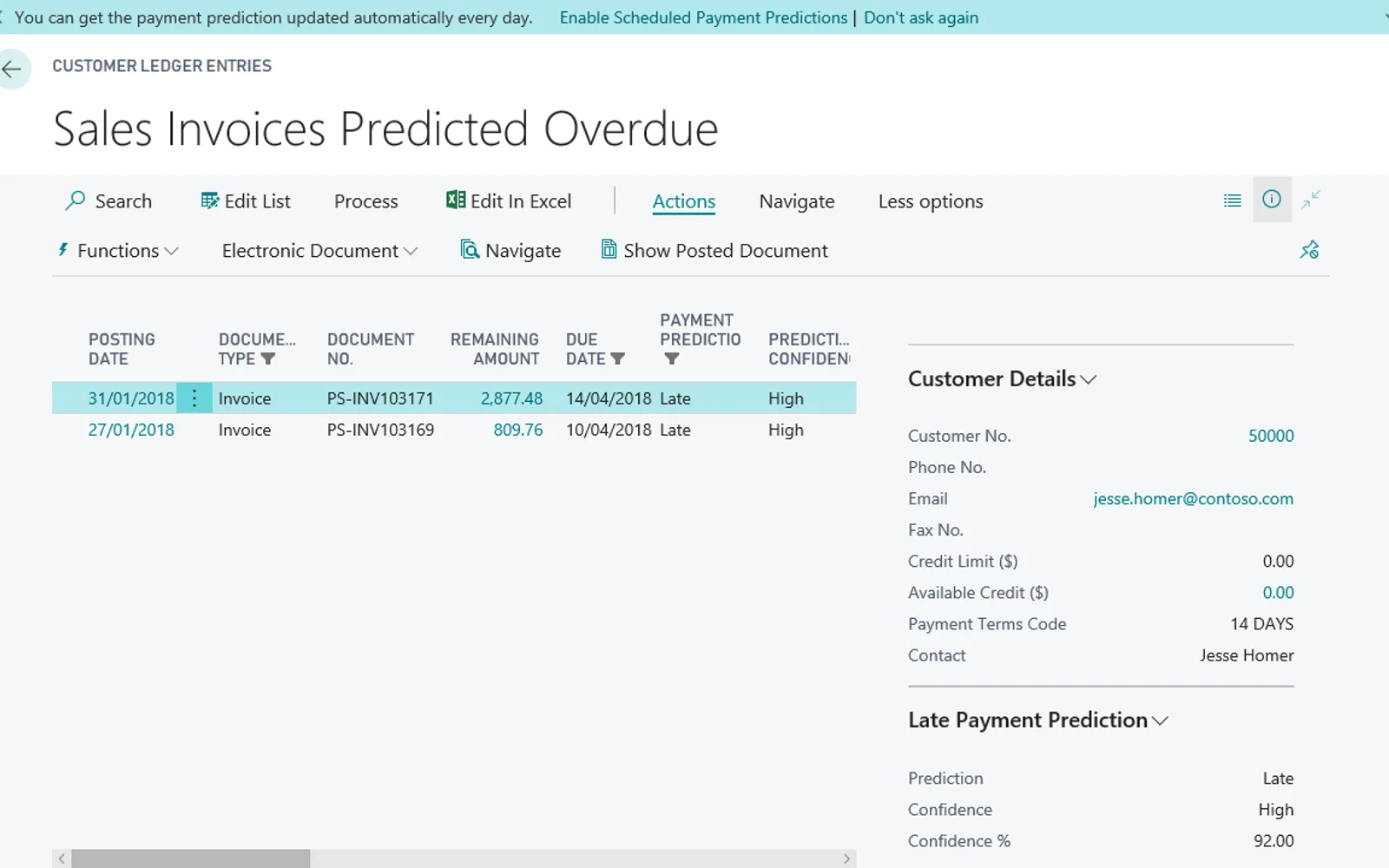Image resolution: width=1389 pixels, height=868 pixels.
Task: Collapse the notification bar chevron
Action: 1386,16
